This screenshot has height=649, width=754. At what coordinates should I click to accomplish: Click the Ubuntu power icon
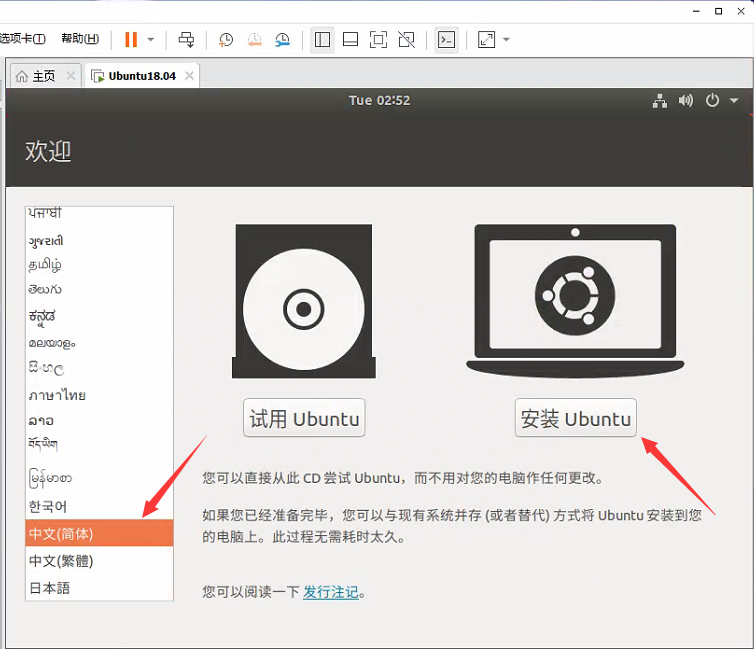[712, 100]
